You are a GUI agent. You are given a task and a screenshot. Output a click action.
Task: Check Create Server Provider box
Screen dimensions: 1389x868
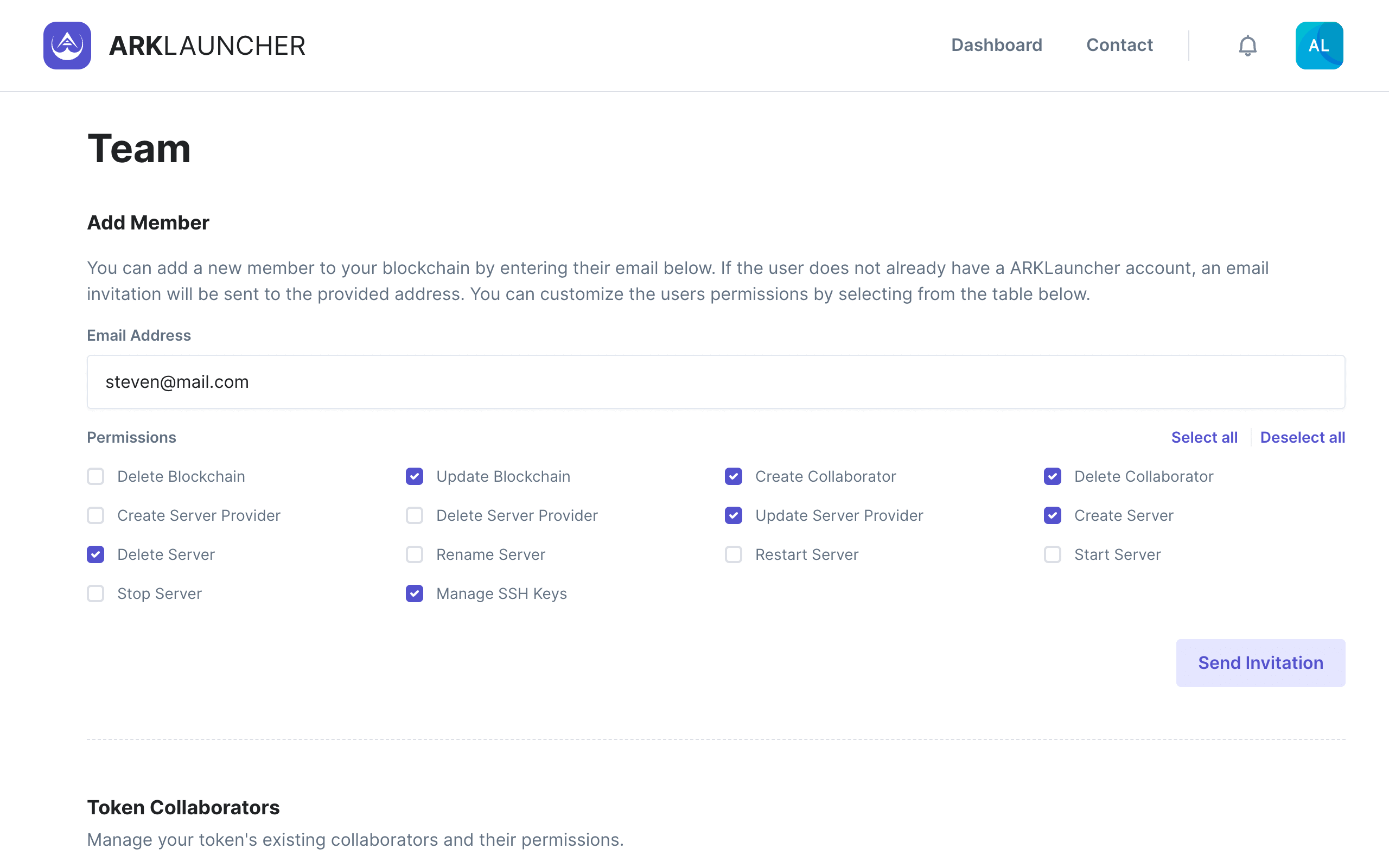(96, 515)
